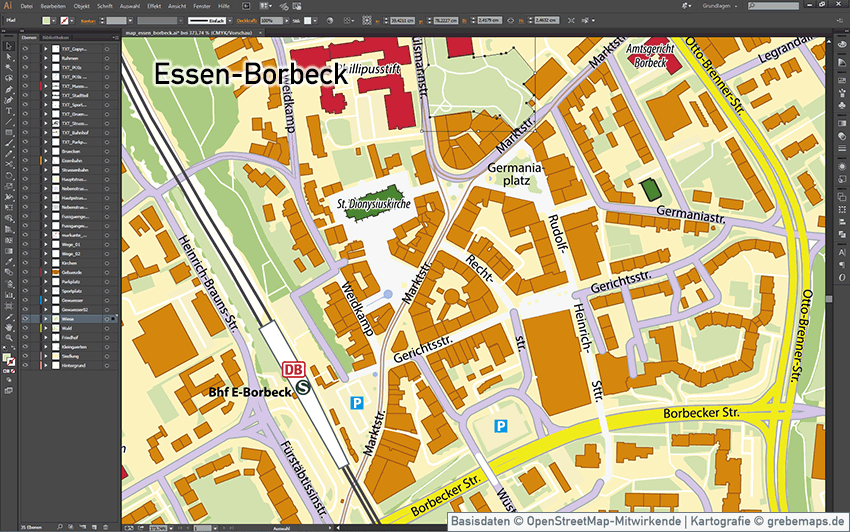Click the Kontur stroke label link
The width and height of the screenshot is (850, 532).
coord(90,19)
